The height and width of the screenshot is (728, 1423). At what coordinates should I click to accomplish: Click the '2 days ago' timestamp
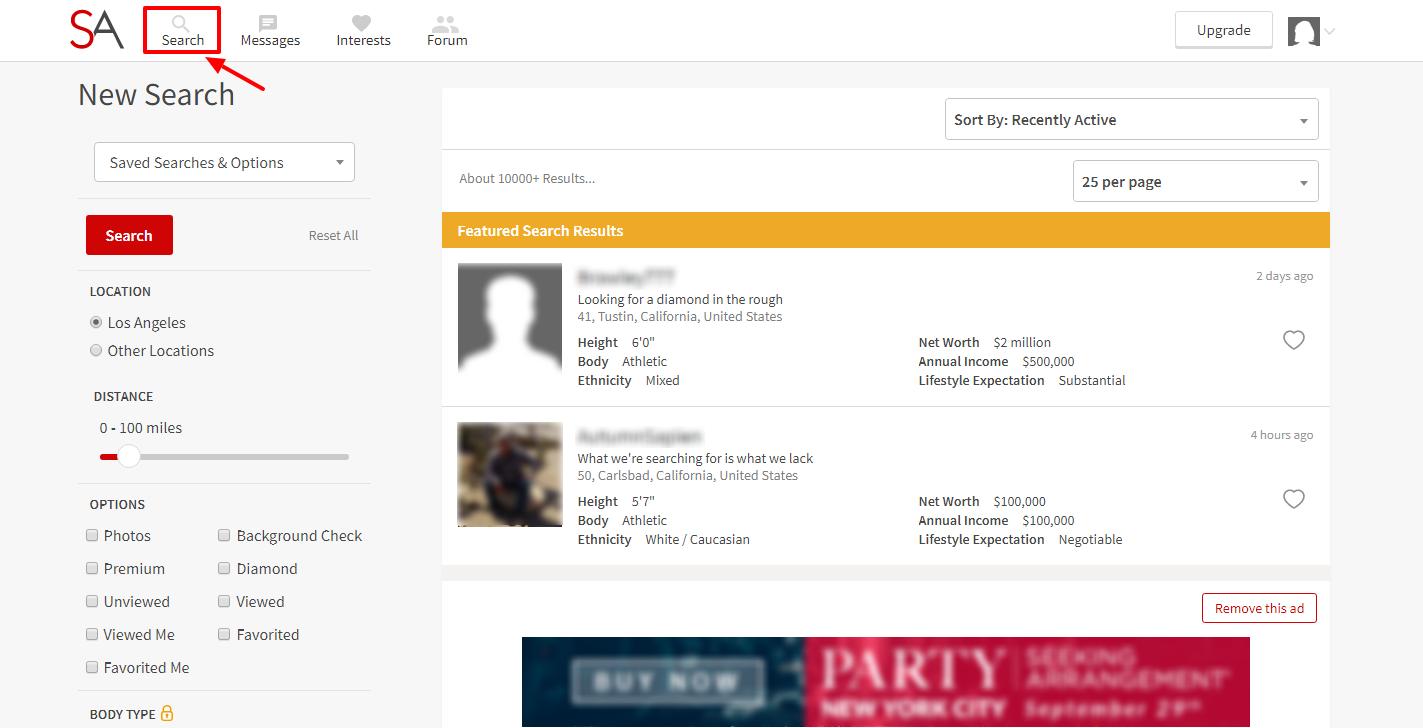tap(1285, 276)
